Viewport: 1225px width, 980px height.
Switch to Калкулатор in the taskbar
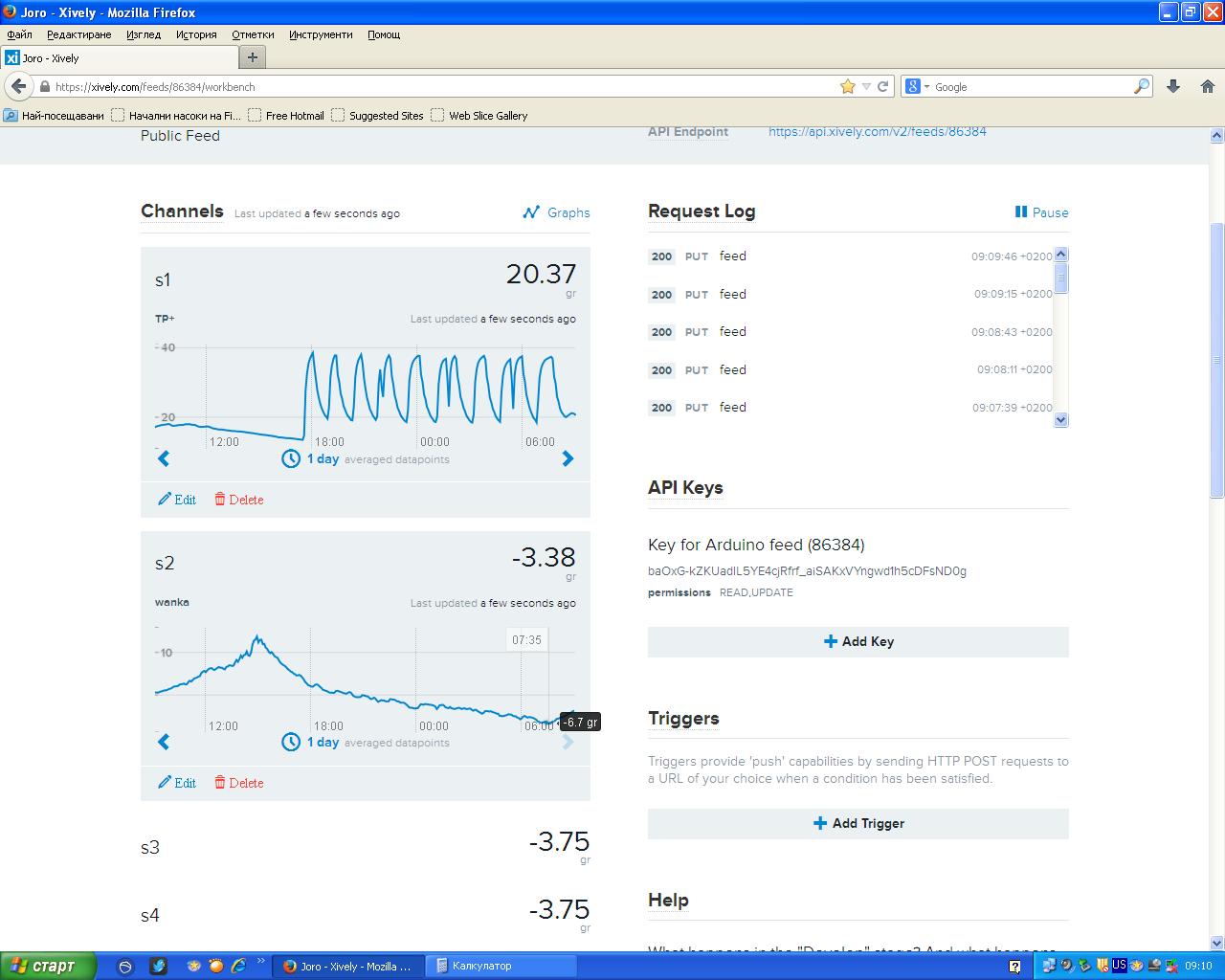500,966
